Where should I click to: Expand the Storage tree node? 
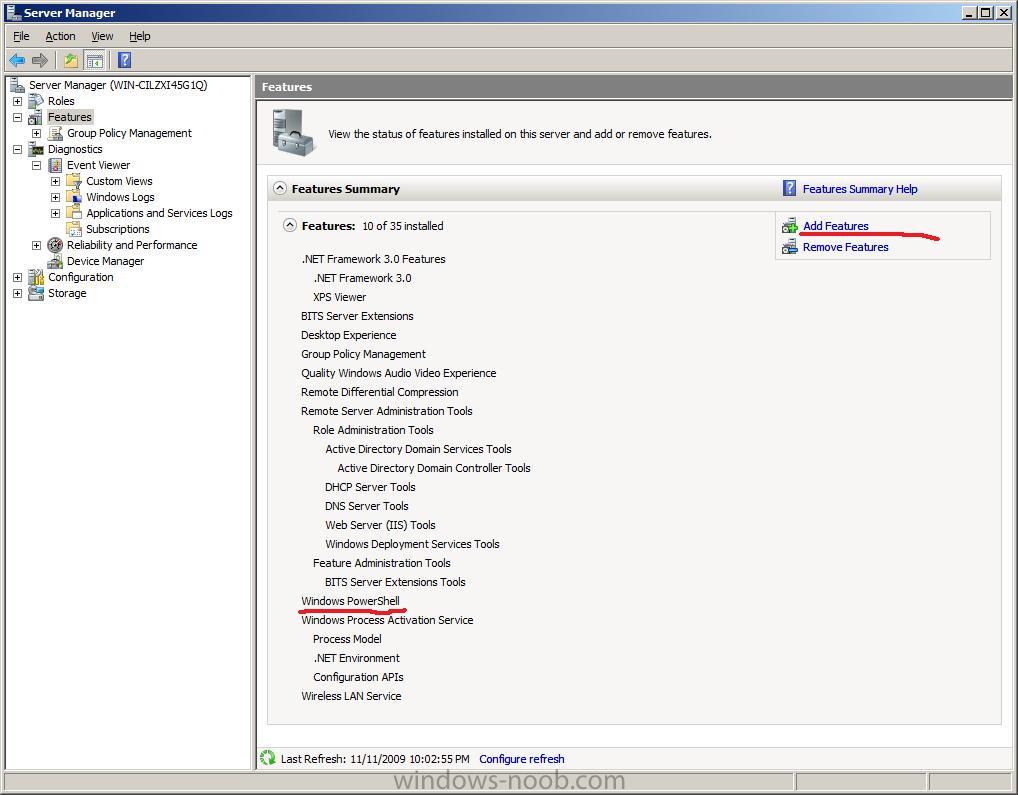pos(18,293)
